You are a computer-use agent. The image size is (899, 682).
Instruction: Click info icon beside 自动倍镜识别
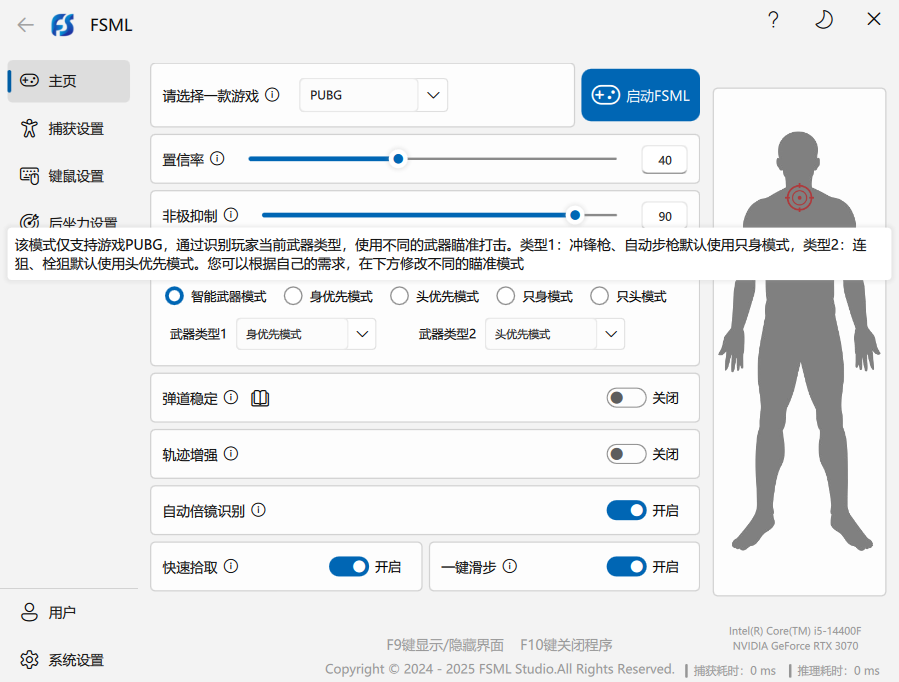(x=258, y=510)
